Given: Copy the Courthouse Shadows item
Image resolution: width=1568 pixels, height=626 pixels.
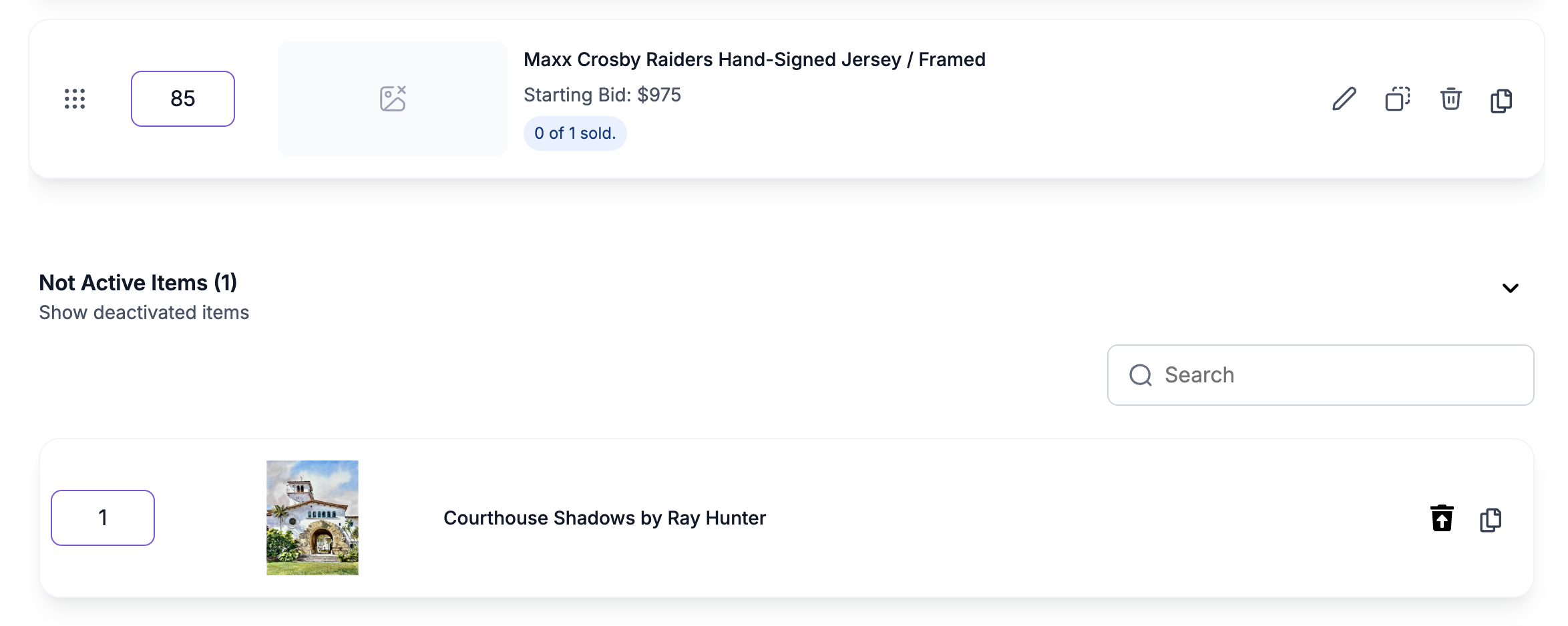Looking at the screenshot, I should [1491, 519].
